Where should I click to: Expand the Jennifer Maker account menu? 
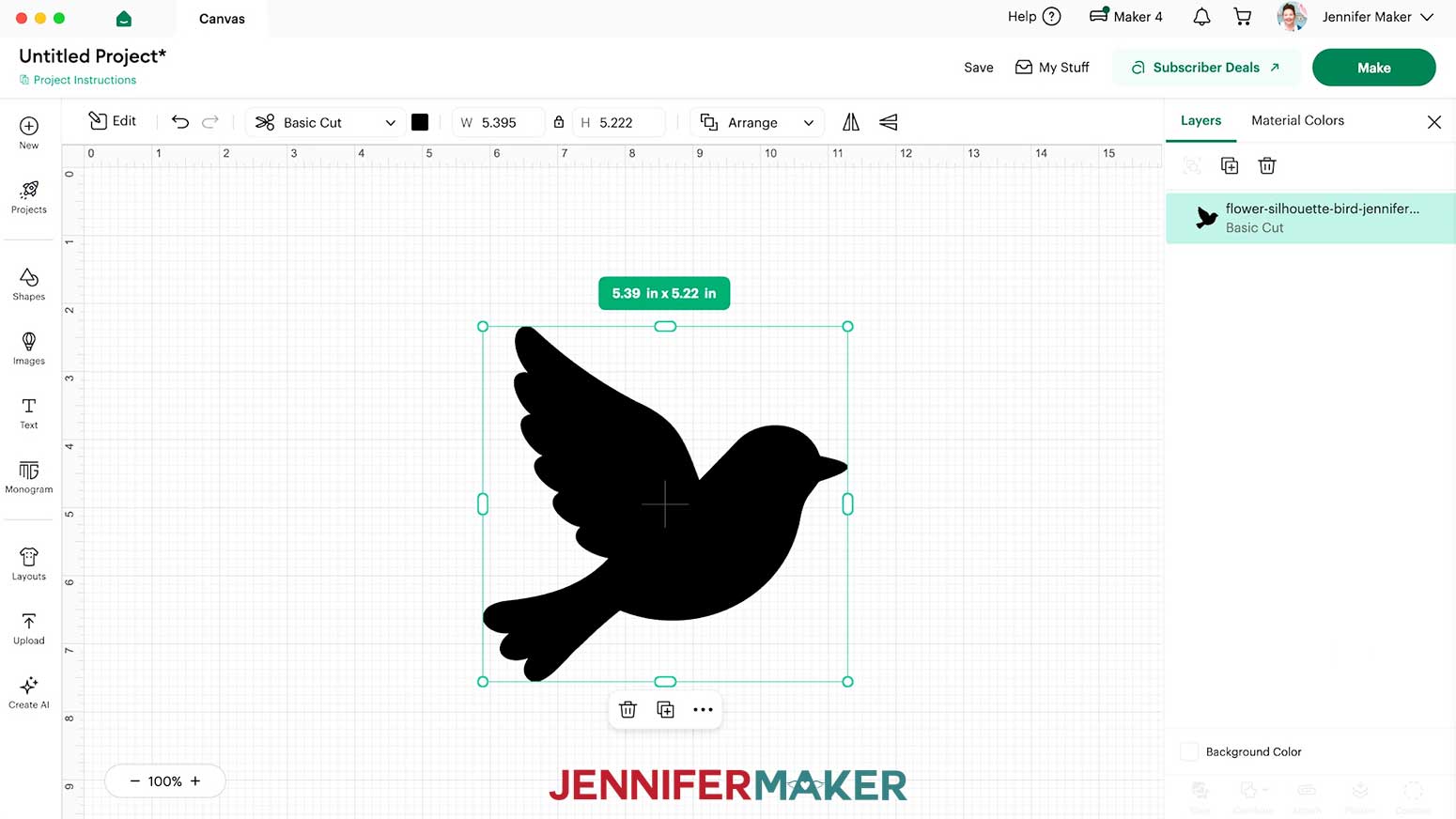tap(1378, 17)
